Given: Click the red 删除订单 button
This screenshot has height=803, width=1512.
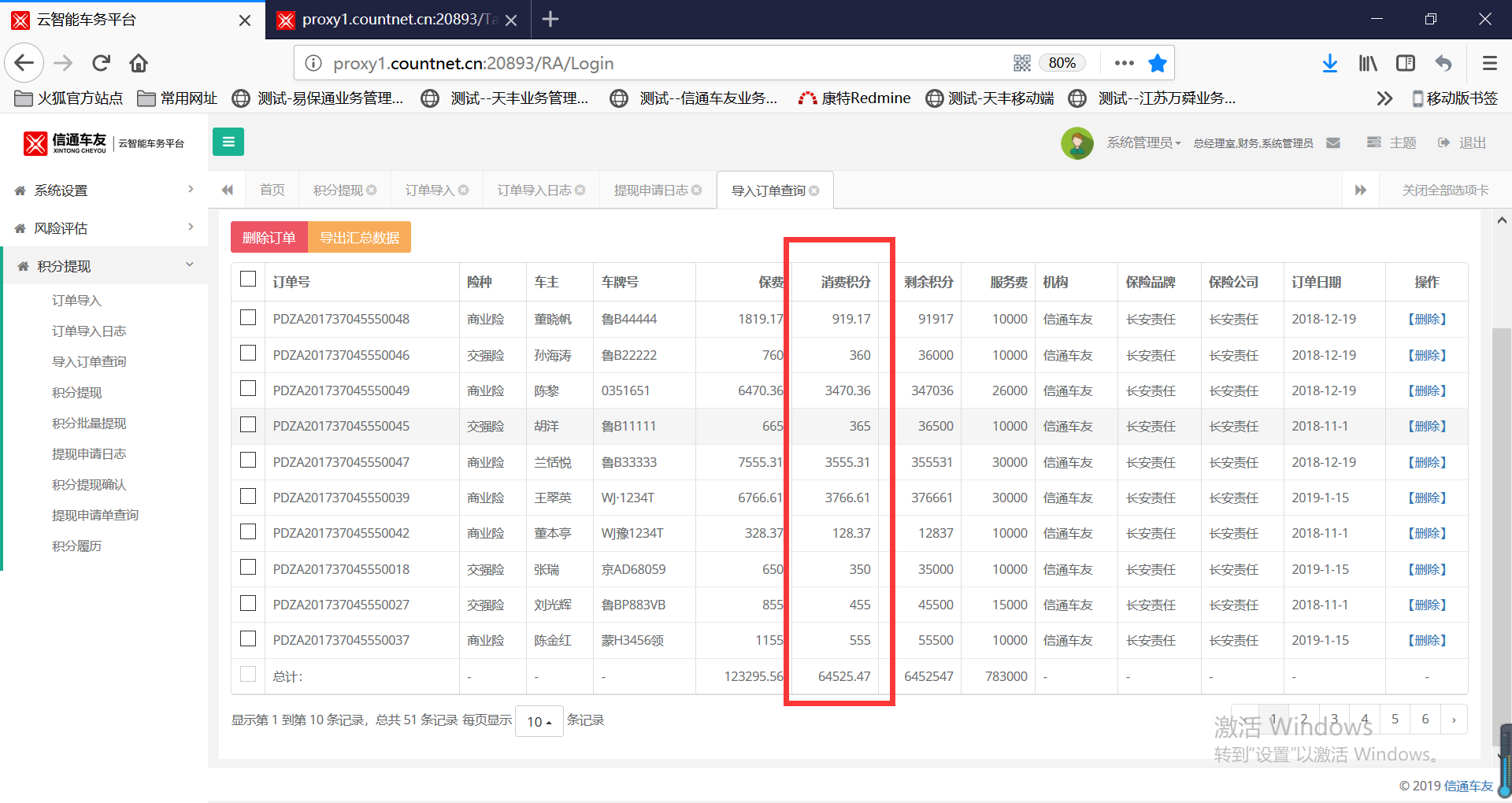Looking at the screenshot, I should click(269, 238).
